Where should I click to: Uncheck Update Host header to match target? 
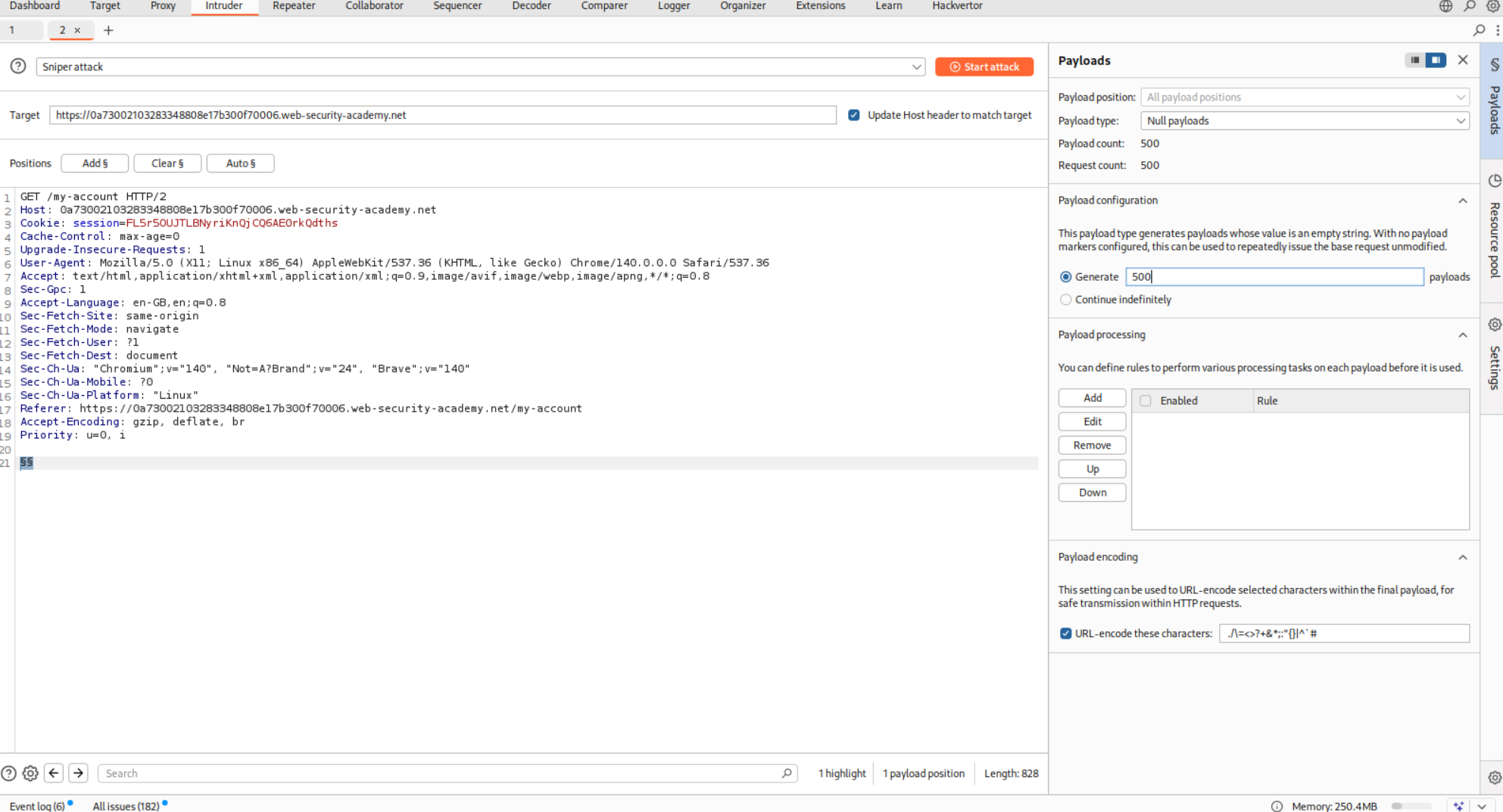pos(854,115)
